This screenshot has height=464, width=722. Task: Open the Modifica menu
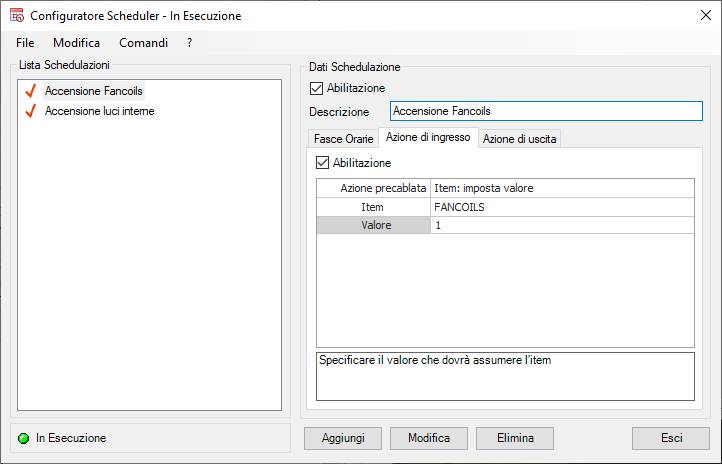pos(76,43)
